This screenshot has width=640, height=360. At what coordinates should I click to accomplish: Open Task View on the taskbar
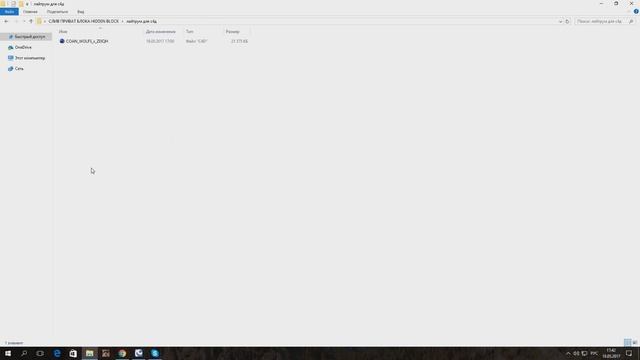coord(40,353)
